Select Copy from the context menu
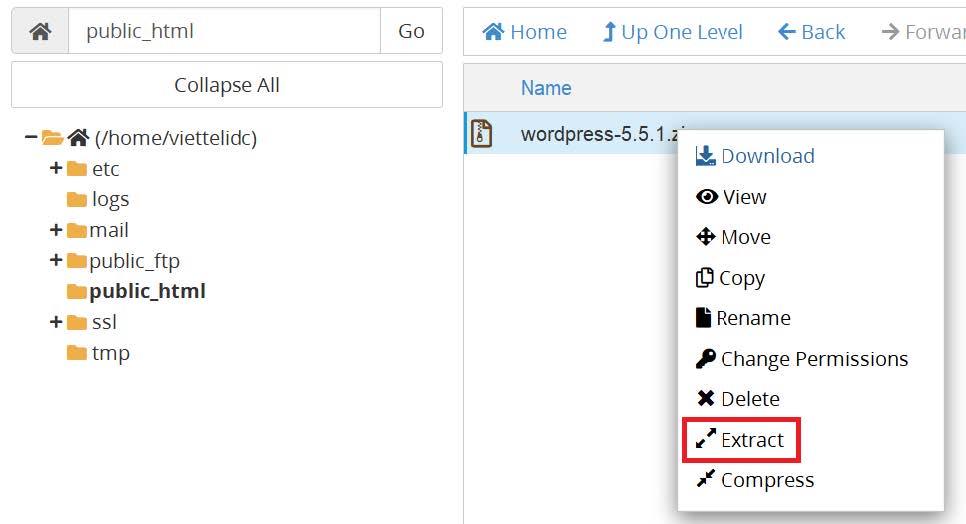The image size is (966, 524). pyautogui.click(x=730, y=278)
